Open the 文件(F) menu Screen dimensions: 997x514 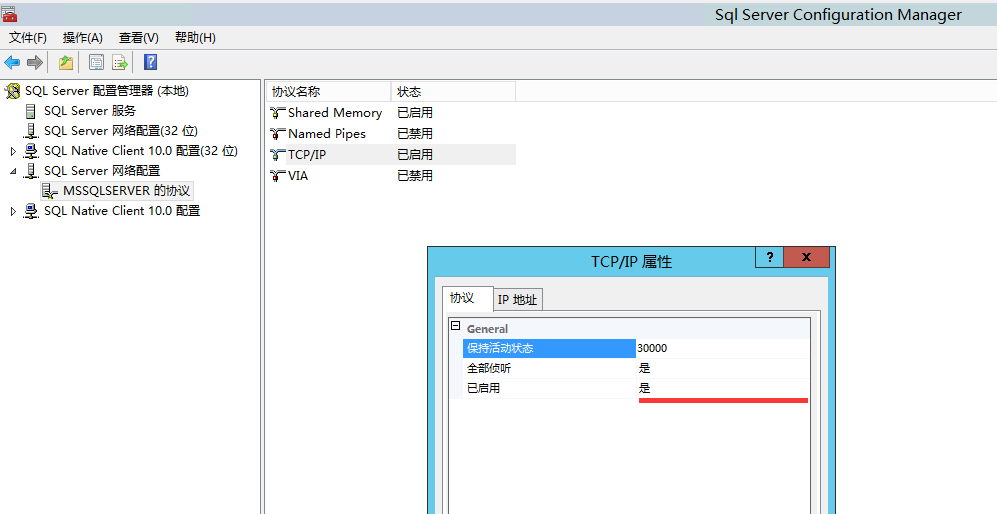tap(28, 38)
